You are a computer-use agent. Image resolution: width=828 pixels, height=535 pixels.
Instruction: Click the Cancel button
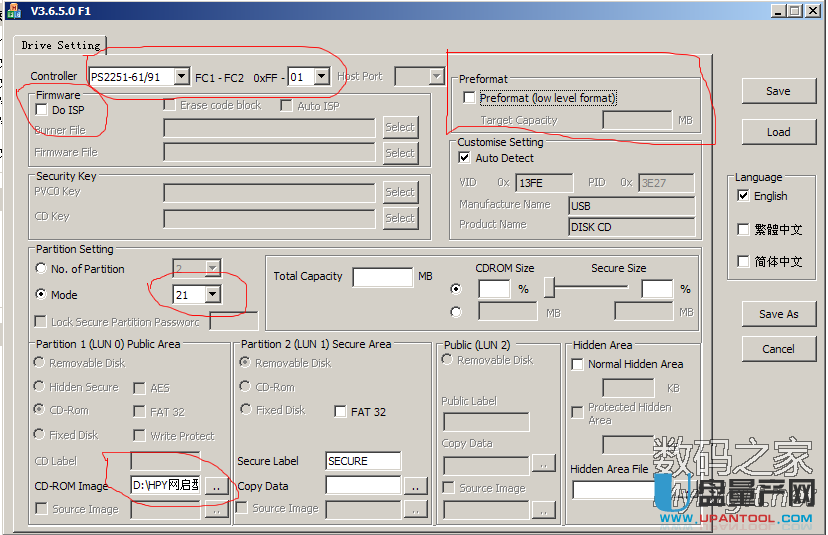coord(778,349)
